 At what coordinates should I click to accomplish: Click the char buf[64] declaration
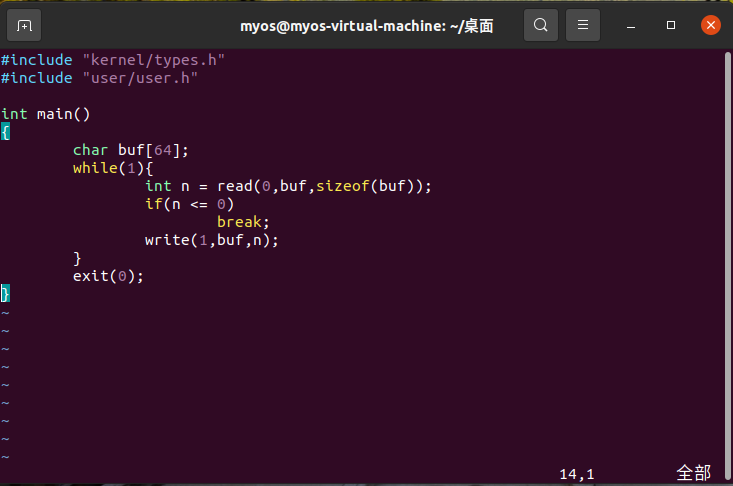tap(130, 150)
